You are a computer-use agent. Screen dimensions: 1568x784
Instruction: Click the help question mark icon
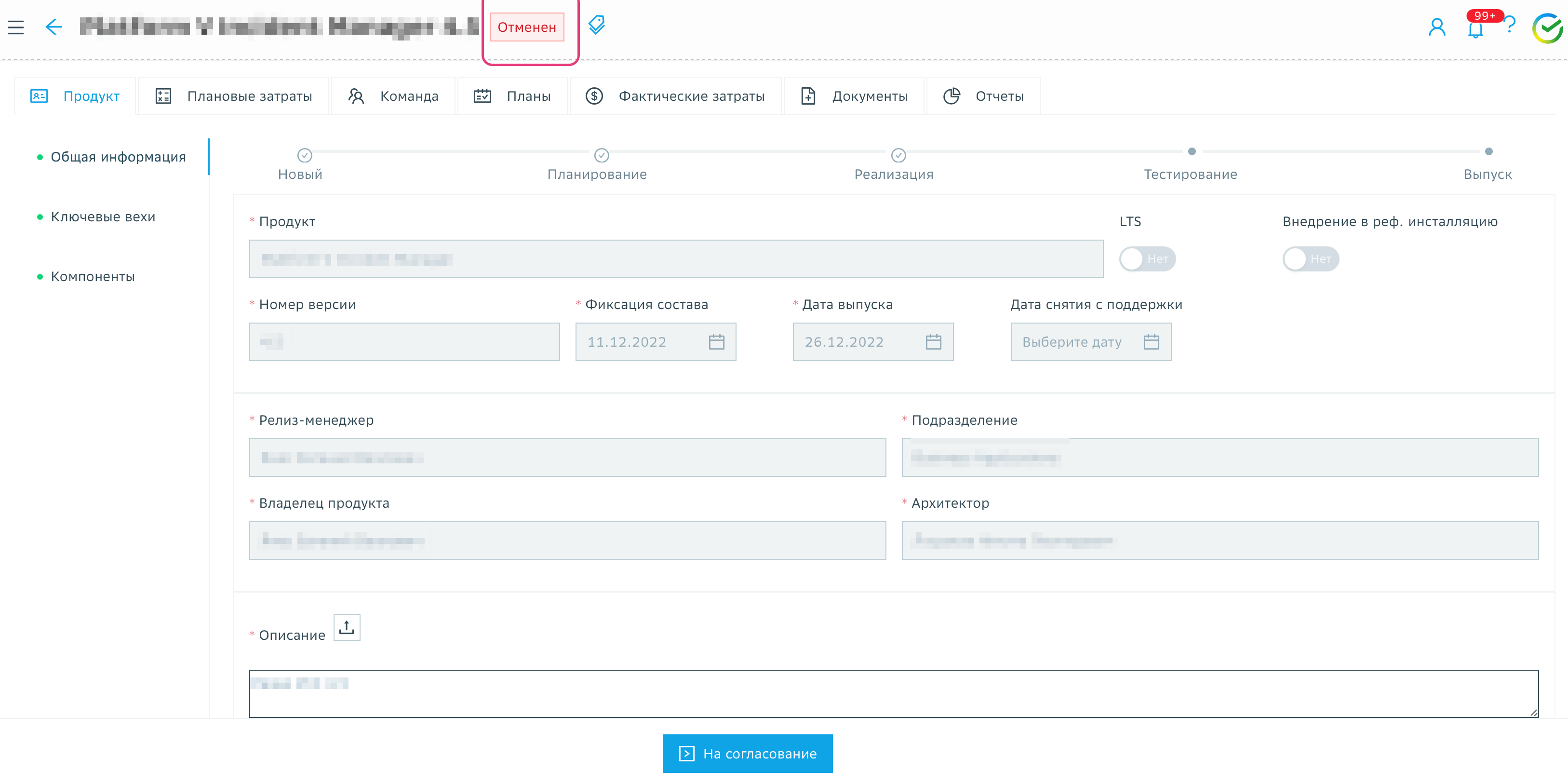coord(1510,26)
